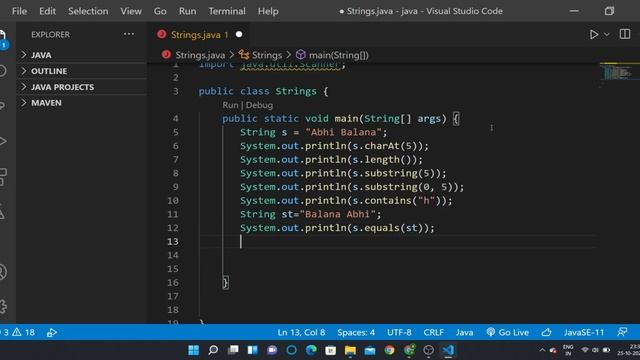Open the Help menu
Viewport: 640px width, 360px height.
click(268, 11)
